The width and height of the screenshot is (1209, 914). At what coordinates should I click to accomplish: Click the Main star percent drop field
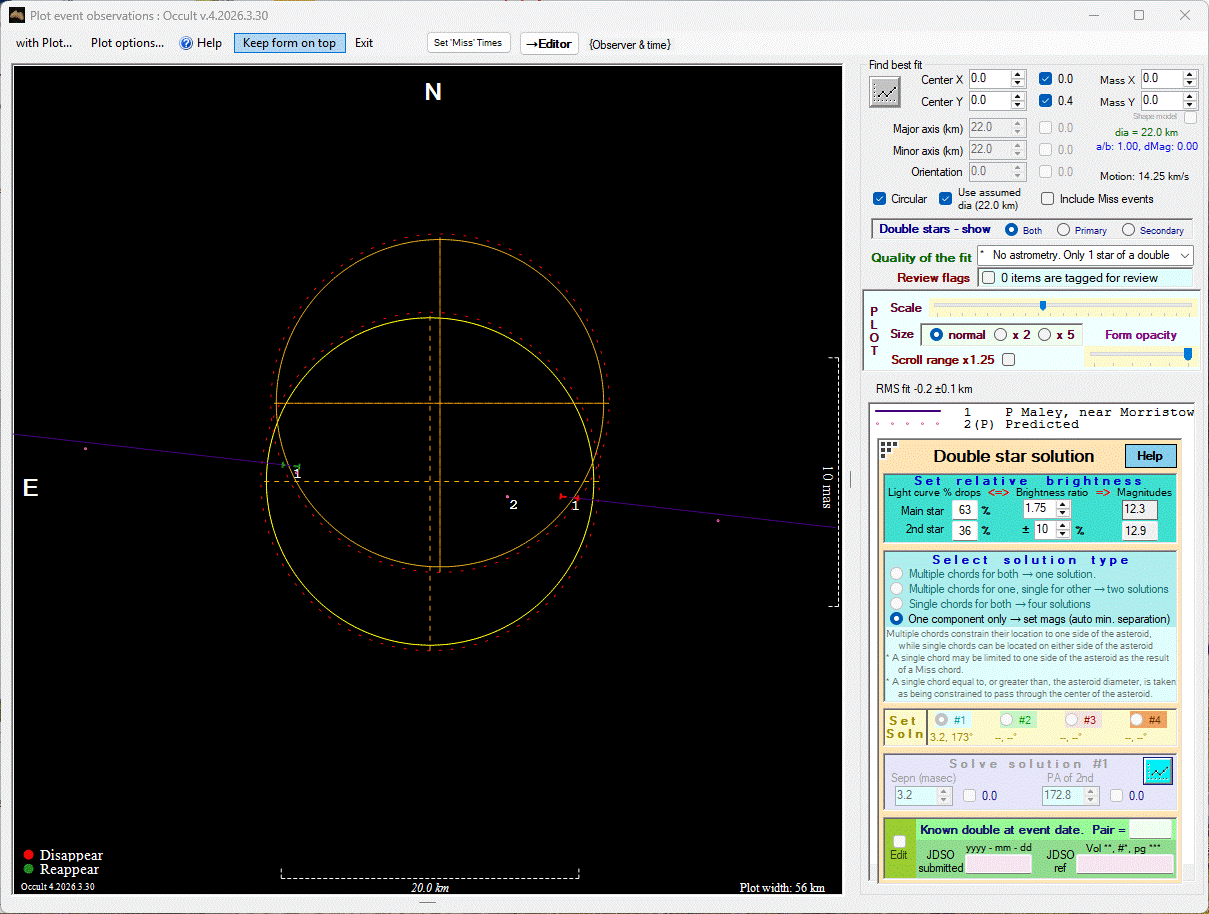(964, 511)
